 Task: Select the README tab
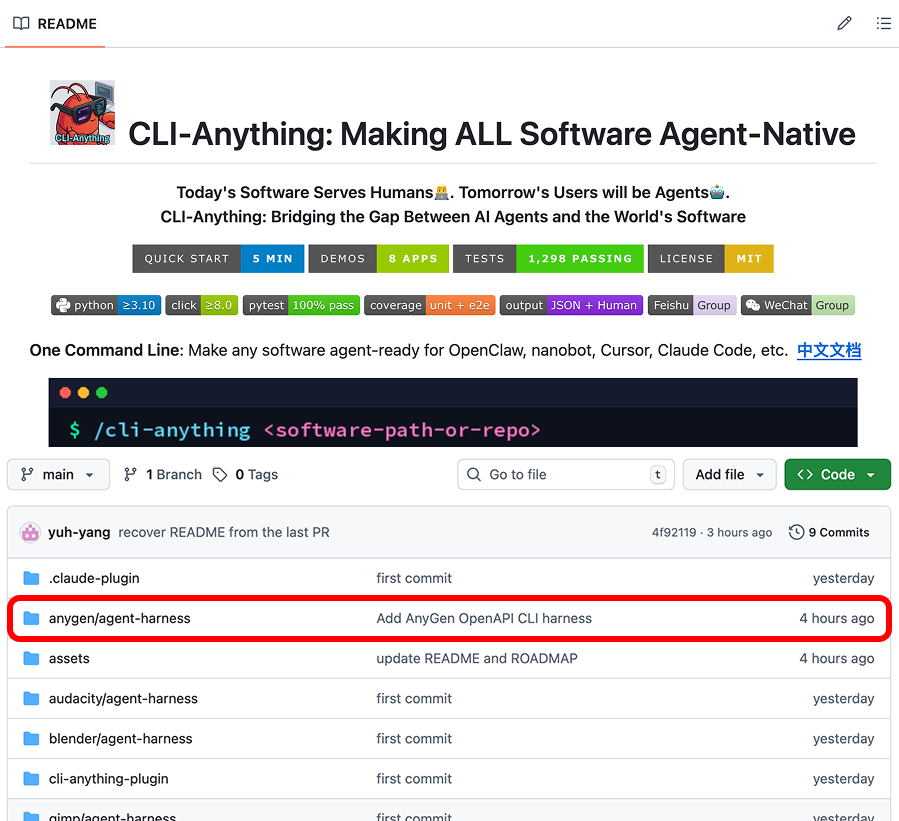55,24
